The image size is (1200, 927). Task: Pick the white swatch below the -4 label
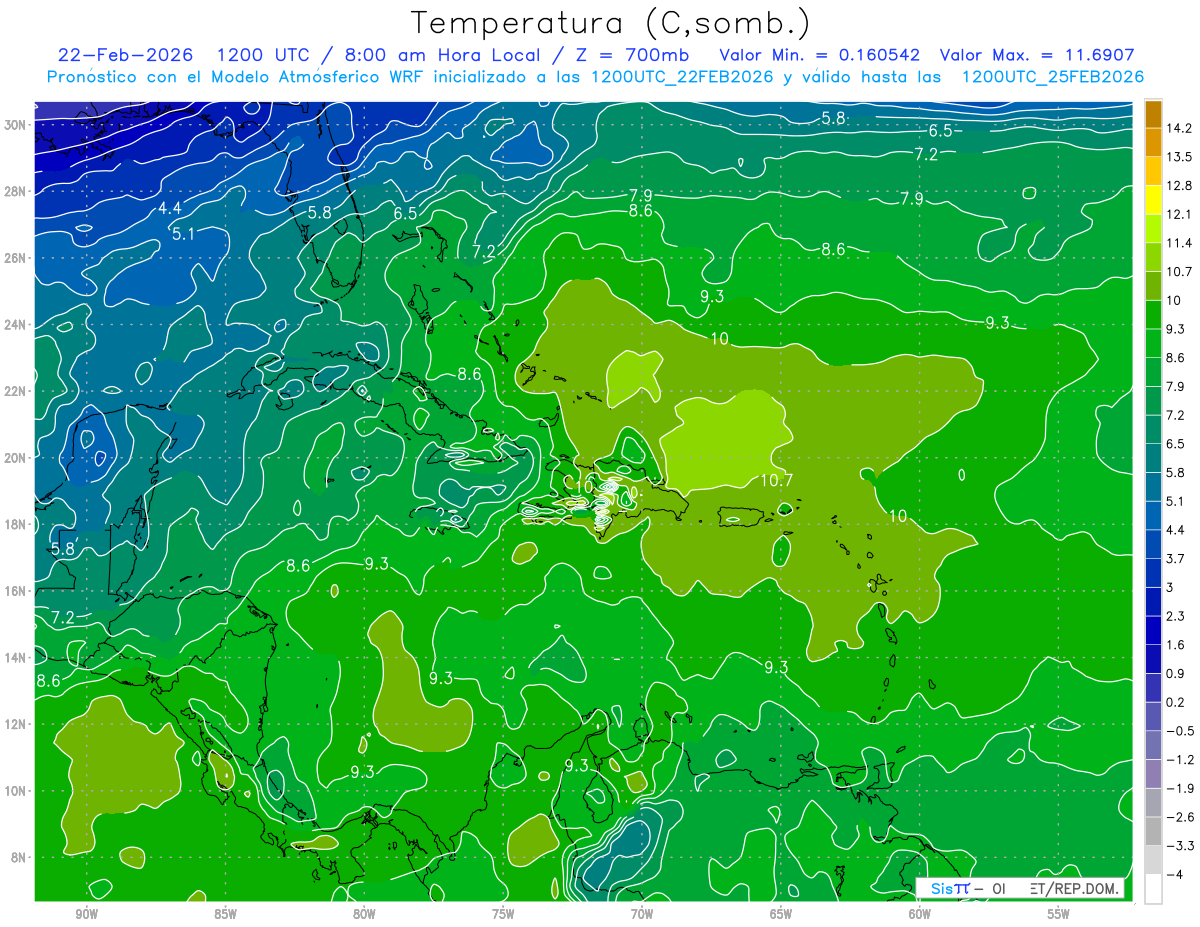(1153, 889)
